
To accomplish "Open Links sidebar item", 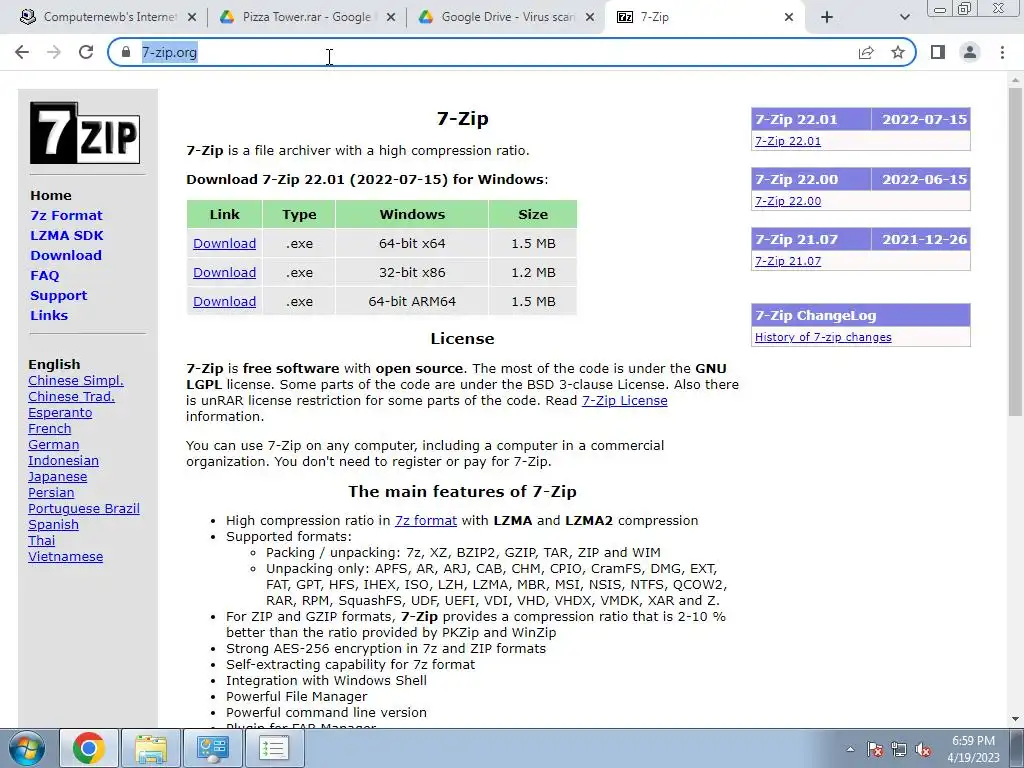I will coord(49,315).
